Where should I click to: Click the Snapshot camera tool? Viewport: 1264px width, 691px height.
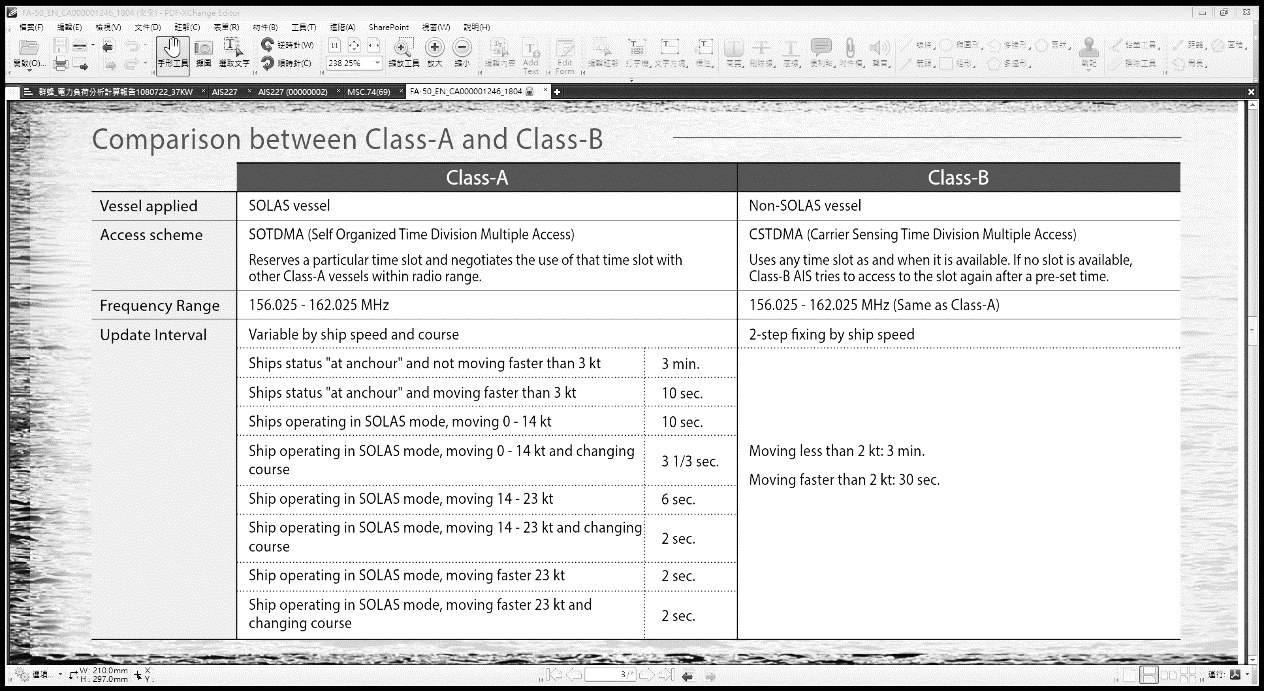pyautogui.click(x=203, y=53)
